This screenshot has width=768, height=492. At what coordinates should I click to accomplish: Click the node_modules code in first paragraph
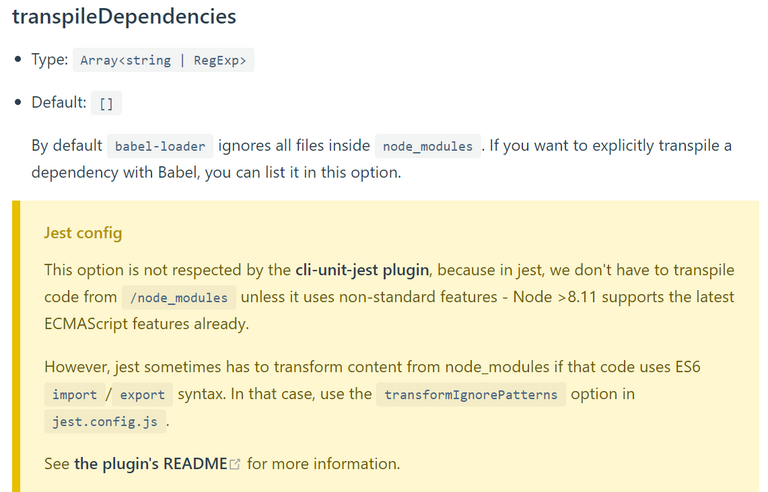click(x=428, y=146)
